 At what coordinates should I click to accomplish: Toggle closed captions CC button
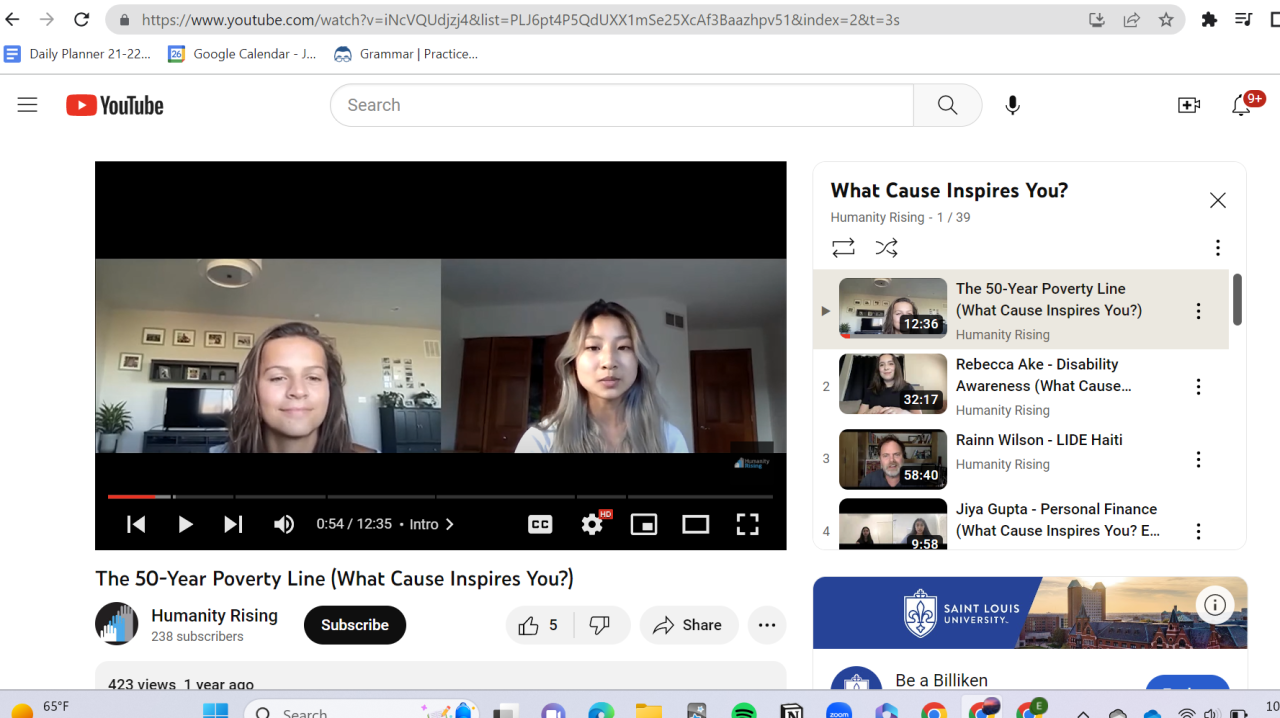coord(540,524)
